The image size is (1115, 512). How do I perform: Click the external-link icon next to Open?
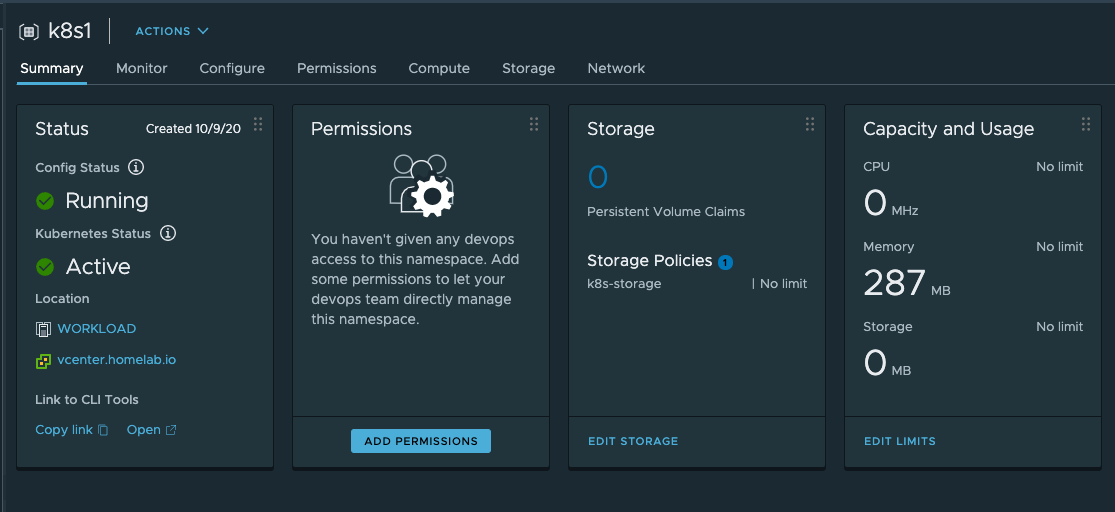tap(171, 430)
